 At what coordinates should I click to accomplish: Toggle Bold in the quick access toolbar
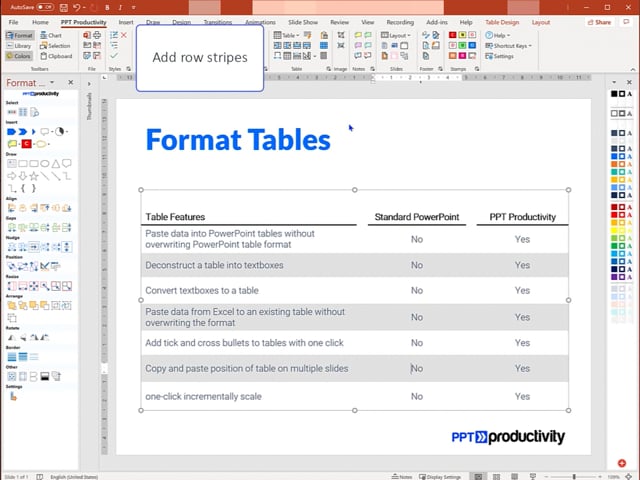107,7
